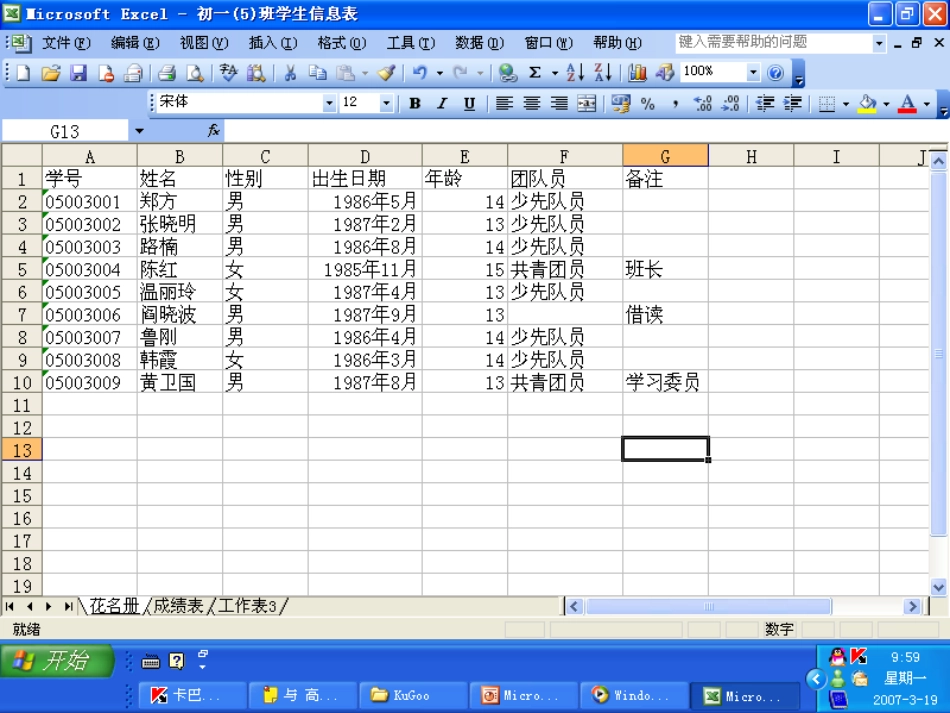
Task: Select cell containing 班长
Action: [665, 270]
